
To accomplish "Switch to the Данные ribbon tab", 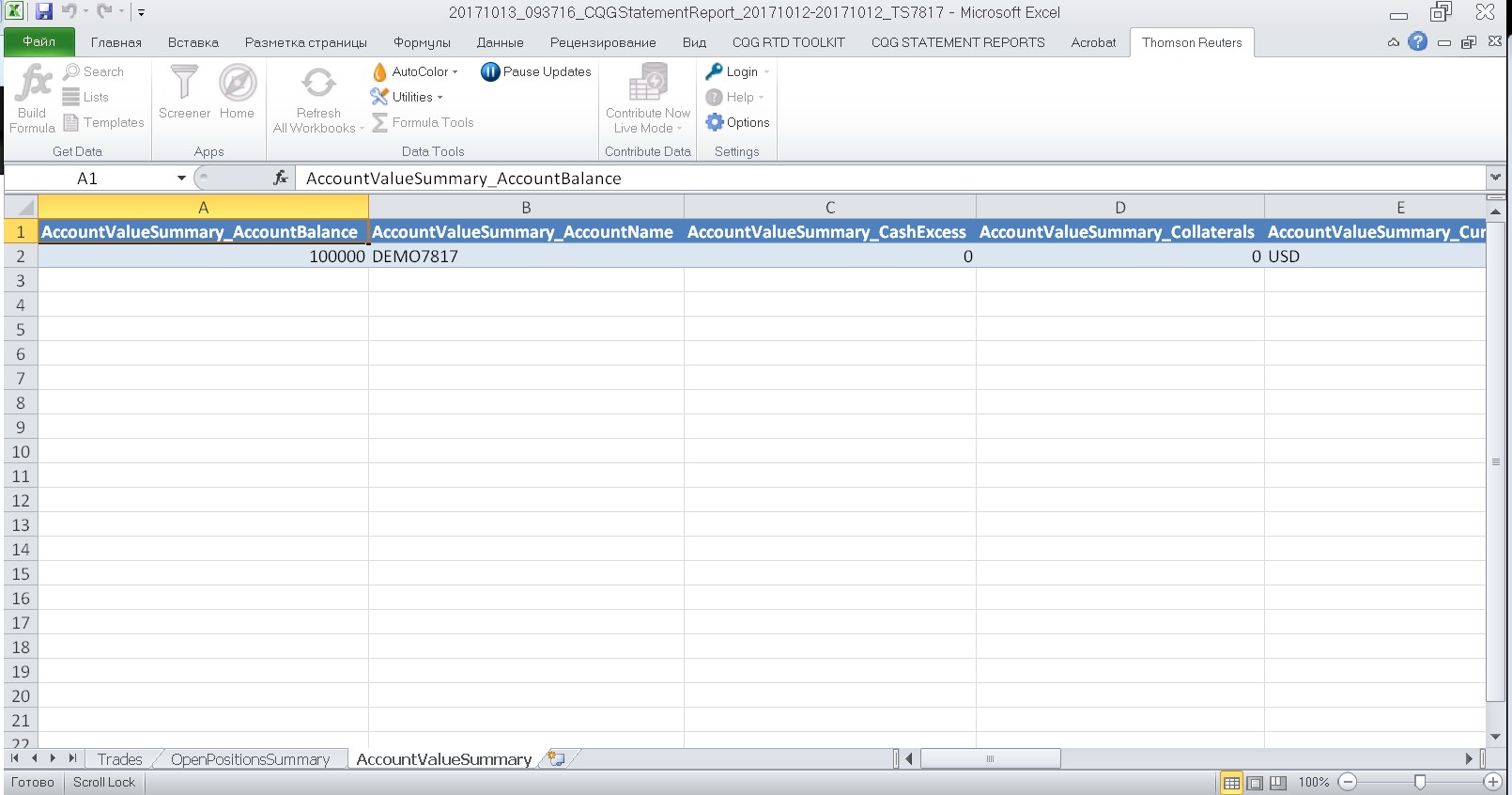I will (500, 42).
